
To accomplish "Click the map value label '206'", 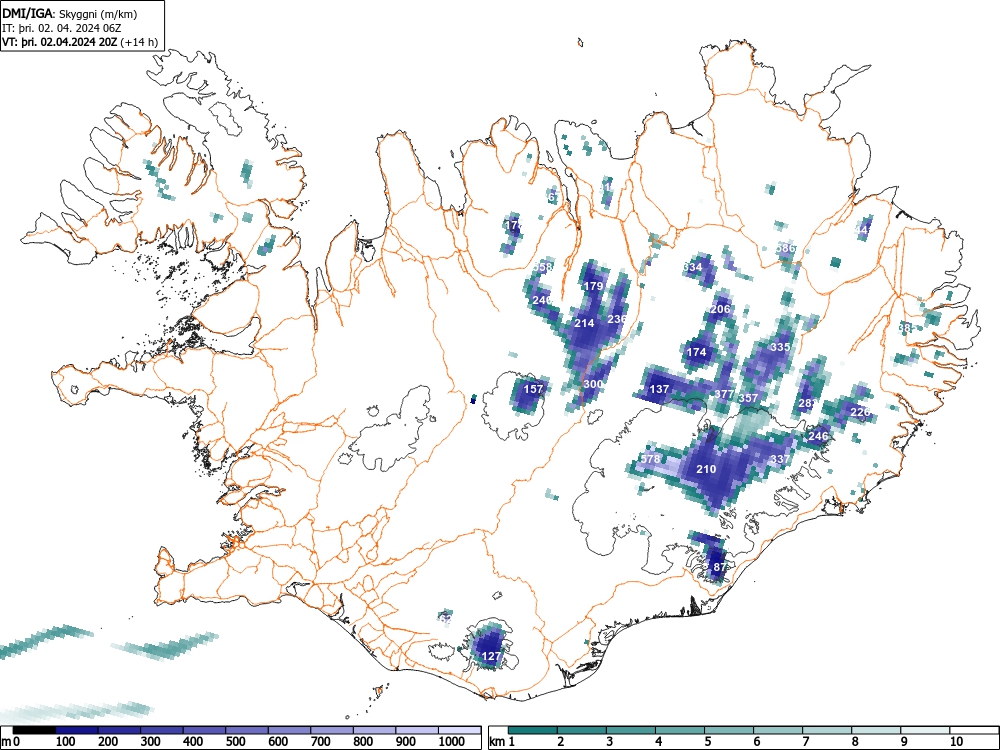I will coord(720,309).
